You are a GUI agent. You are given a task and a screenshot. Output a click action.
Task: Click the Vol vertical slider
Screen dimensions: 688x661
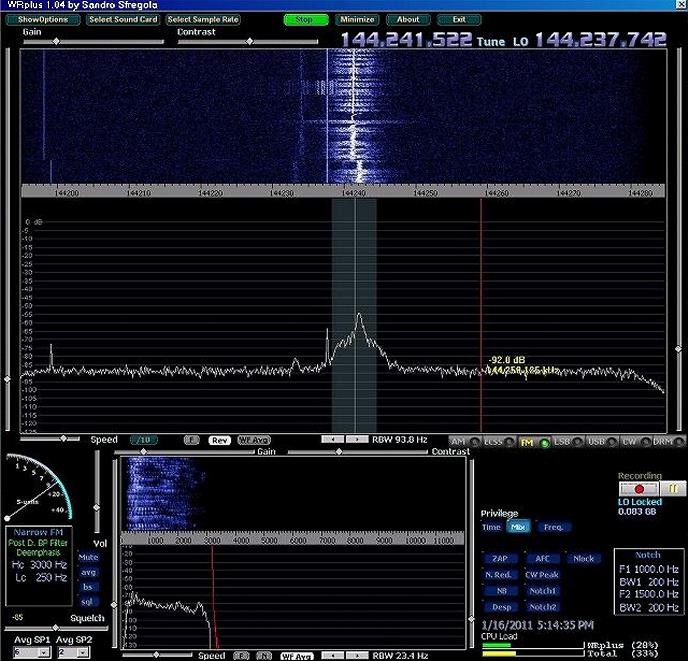(x=97, y=492)
